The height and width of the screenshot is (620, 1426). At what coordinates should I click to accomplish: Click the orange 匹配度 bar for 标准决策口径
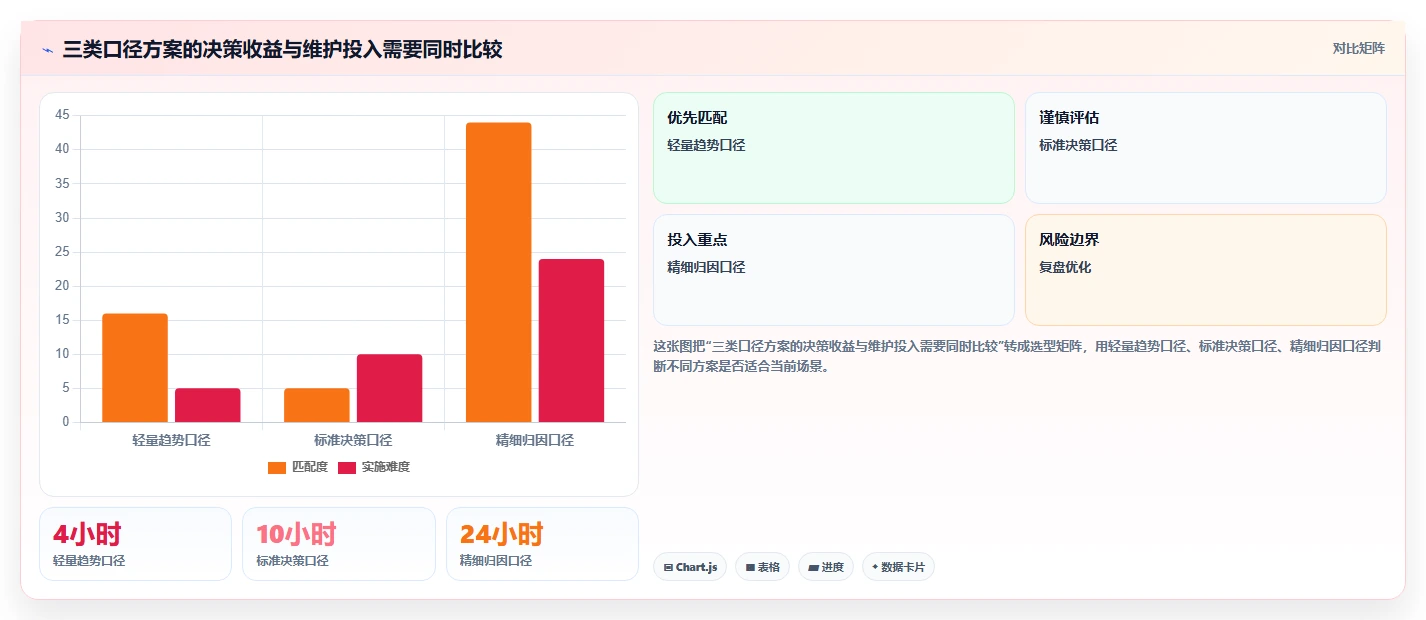pos(317,405)
